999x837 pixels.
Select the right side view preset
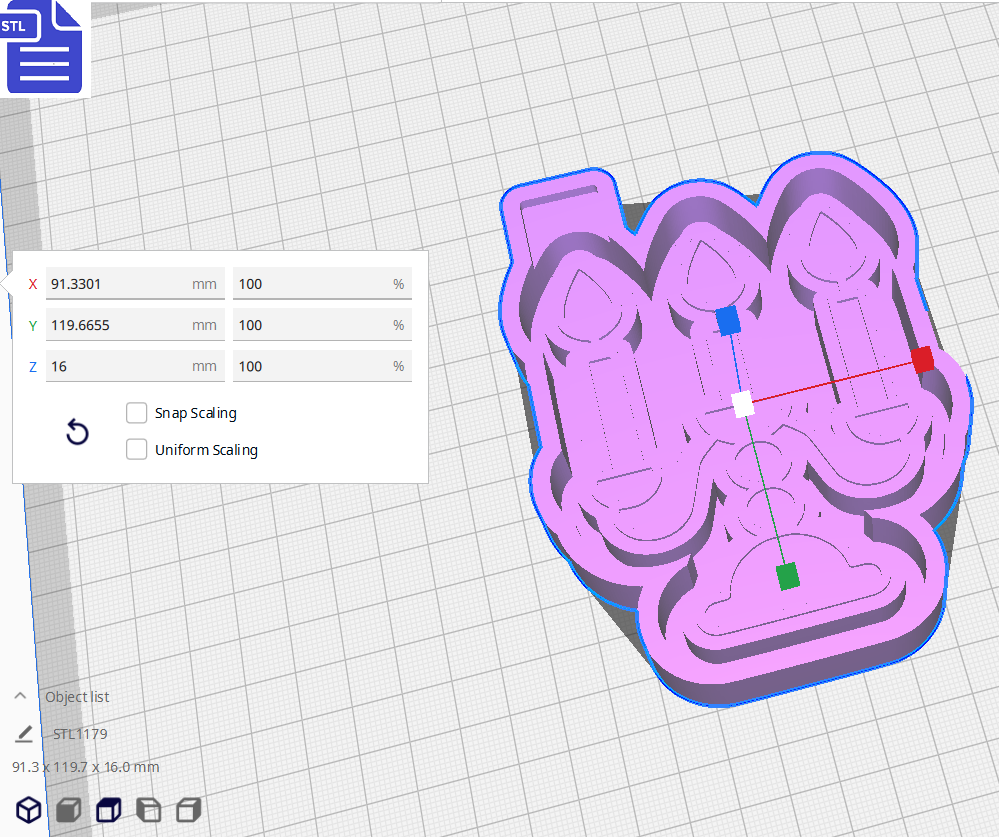188,810
